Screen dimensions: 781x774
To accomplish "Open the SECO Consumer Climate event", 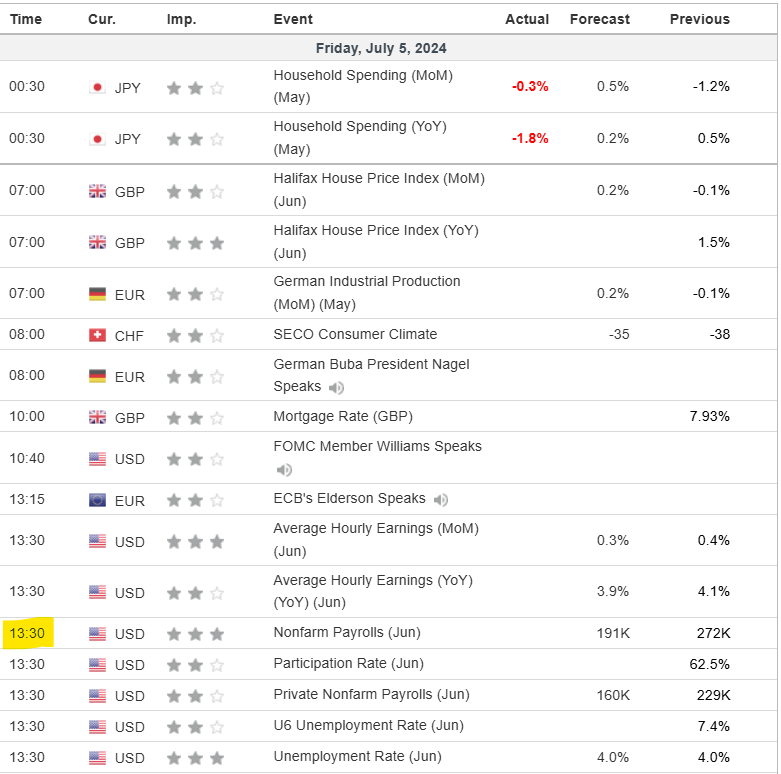I will pos(355,334).
